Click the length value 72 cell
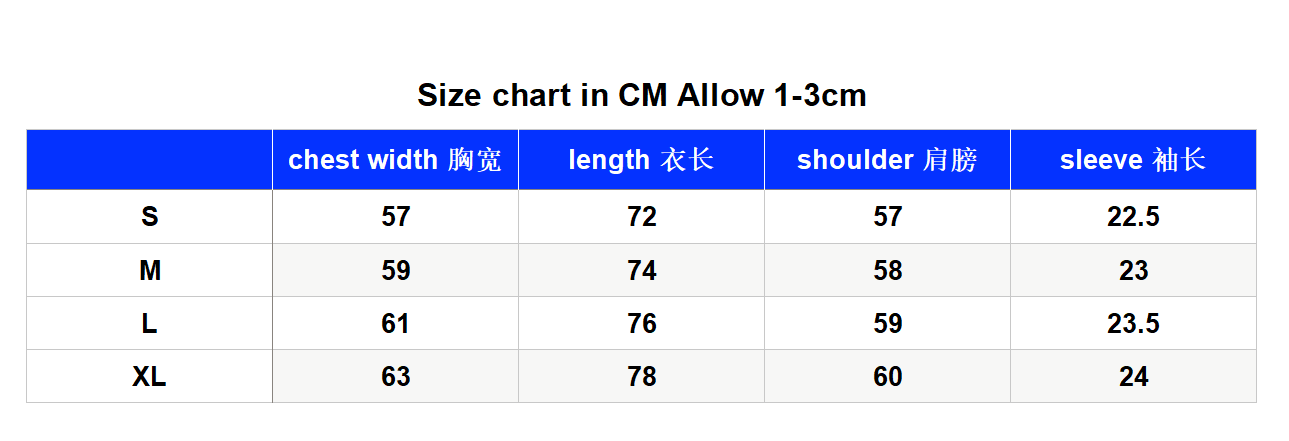1289x441 pixels. pyautogui.click(x=641, y=217)
